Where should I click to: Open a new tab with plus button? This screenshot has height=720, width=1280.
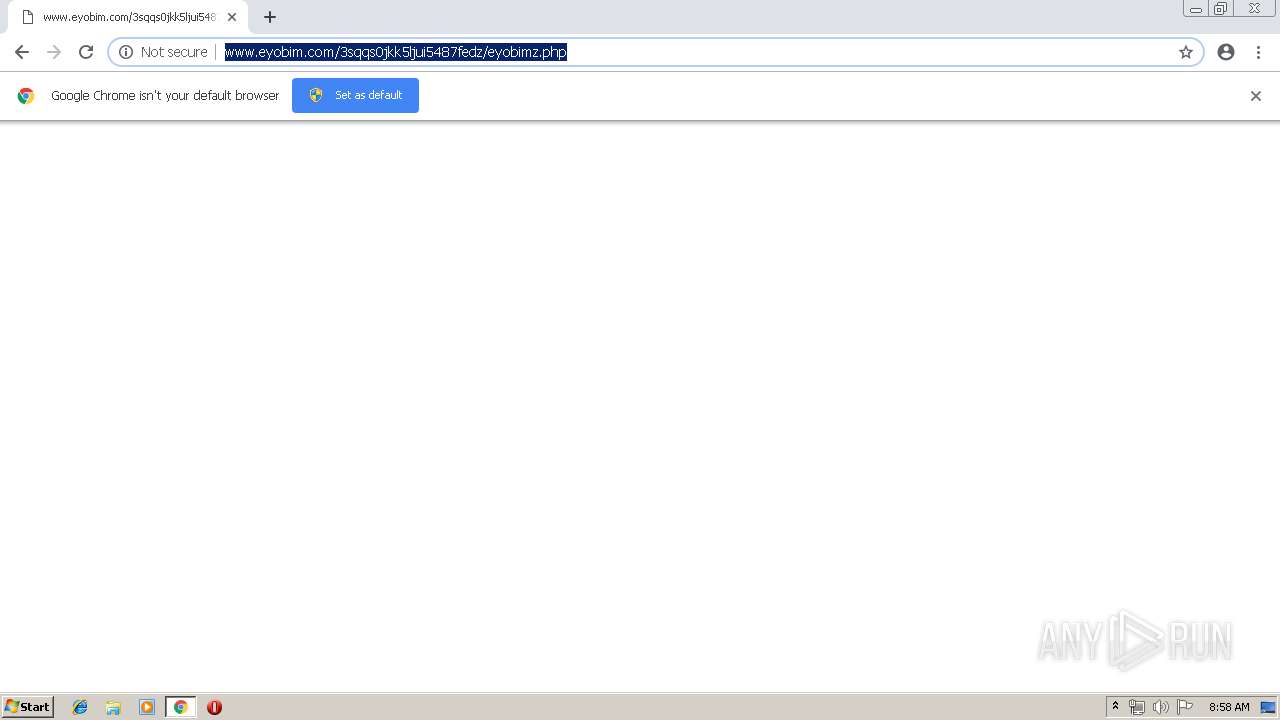(x=270, y=17)
